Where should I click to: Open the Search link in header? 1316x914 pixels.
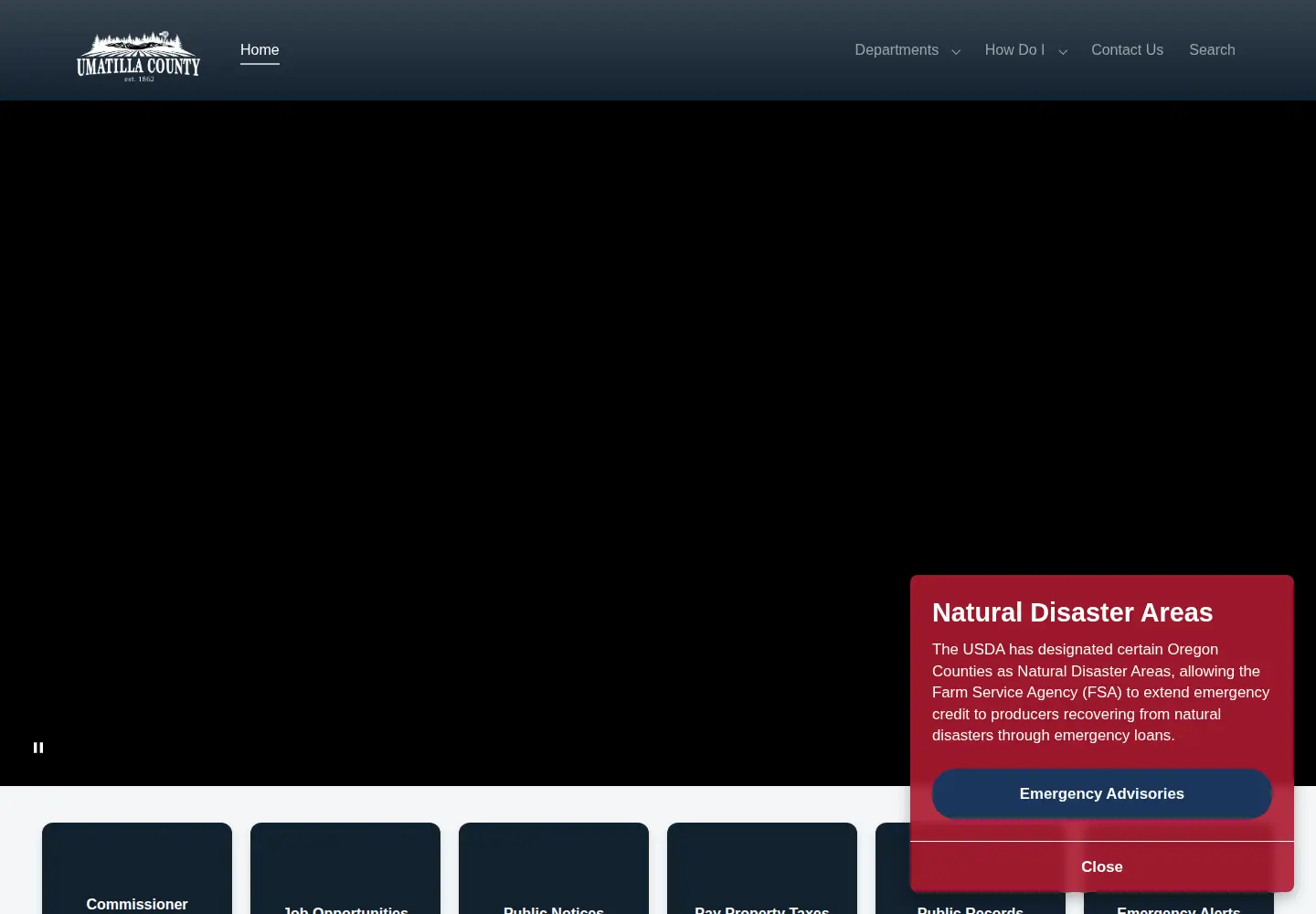tap(1212, 50)
